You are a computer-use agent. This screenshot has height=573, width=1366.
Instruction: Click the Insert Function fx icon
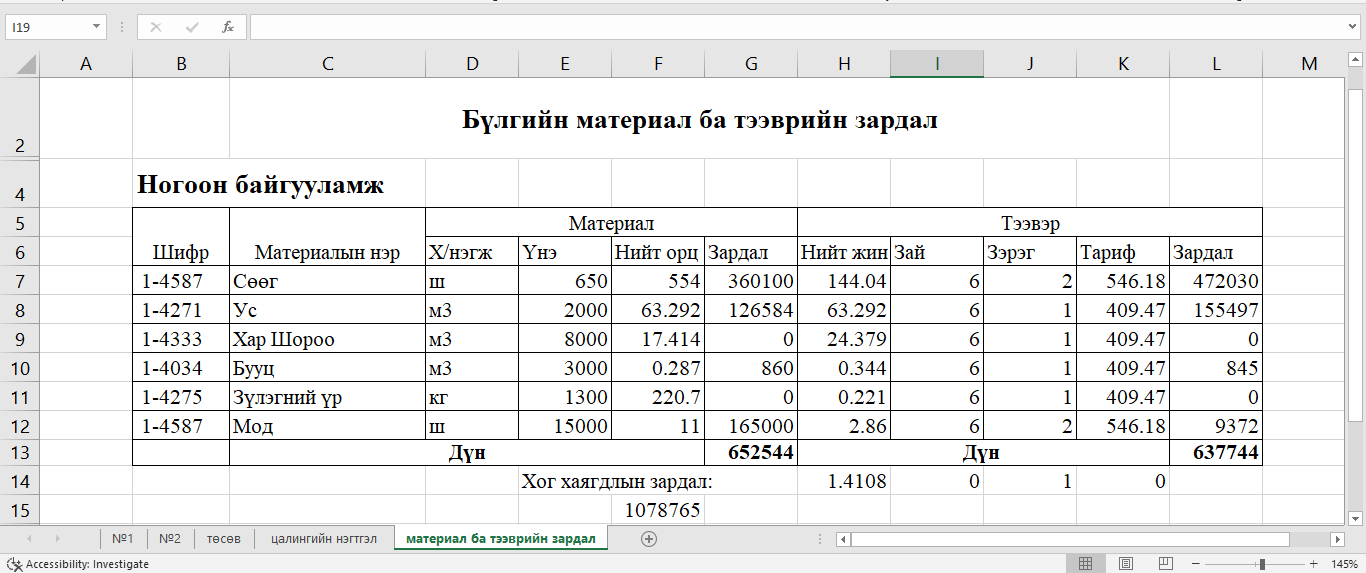[228, 27]
